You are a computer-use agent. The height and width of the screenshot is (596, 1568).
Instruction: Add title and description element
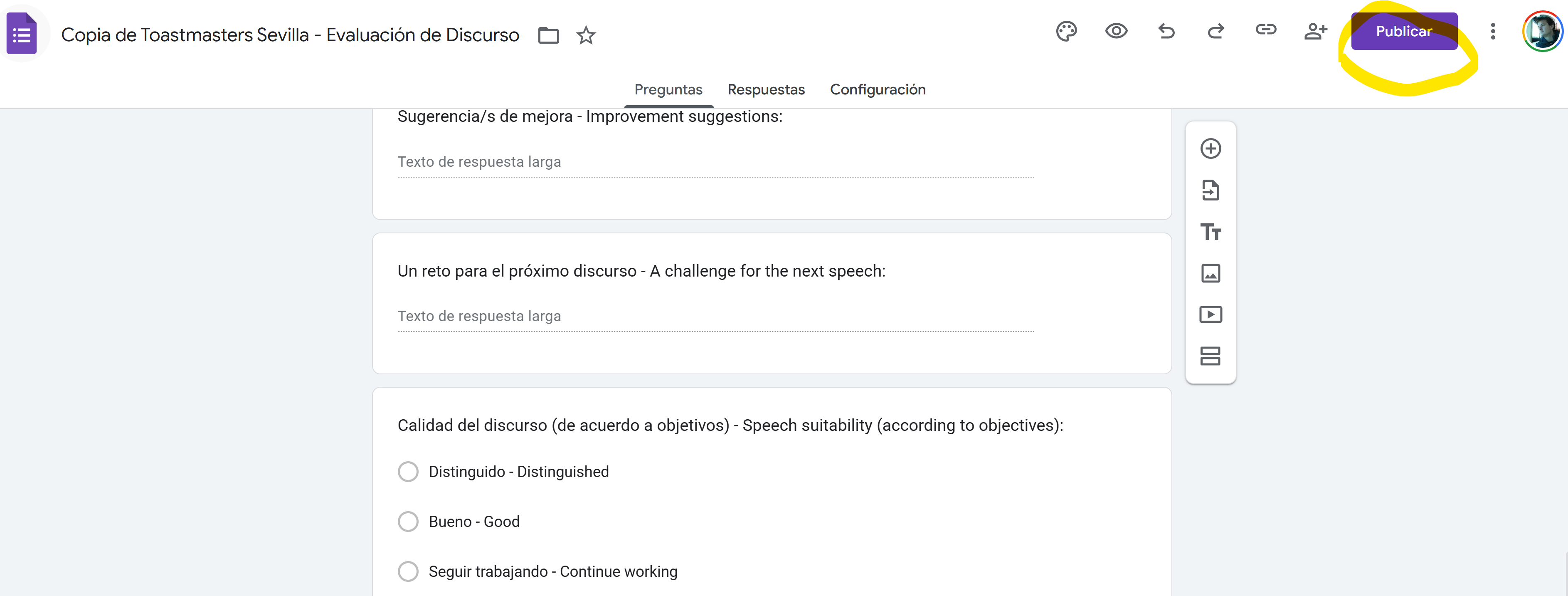(1211, 232)
